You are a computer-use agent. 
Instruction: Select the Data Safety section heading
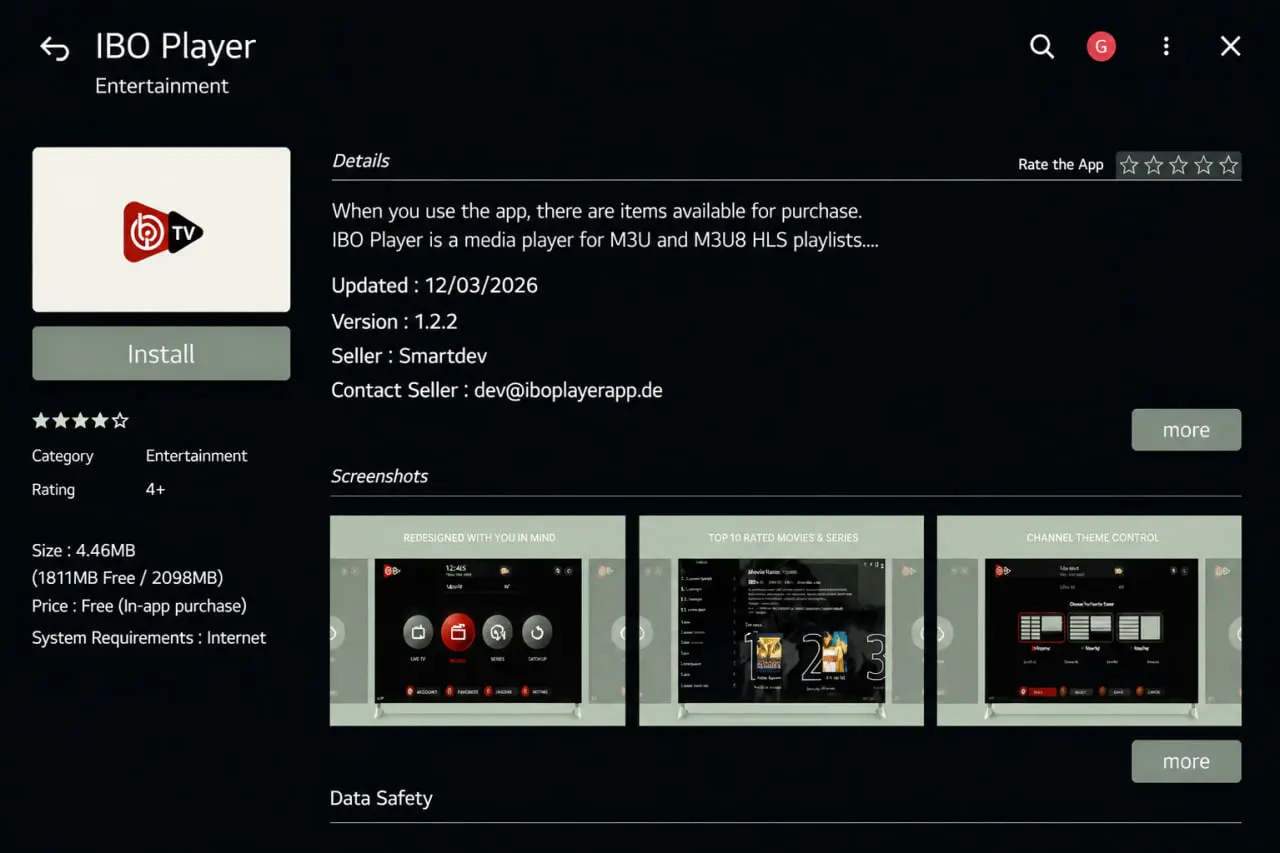(381, 798)
